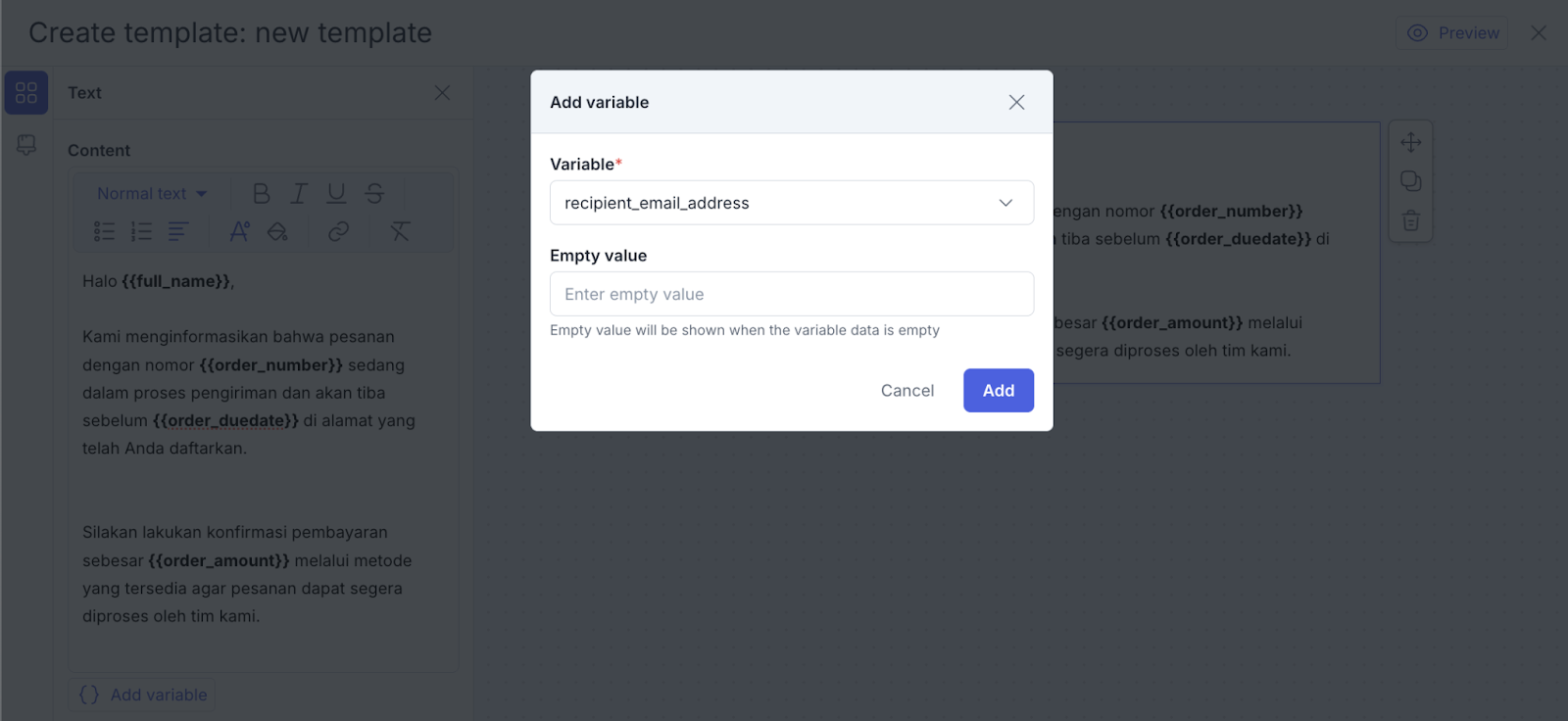Click the Empty value input field
Screen dimensions: 1568x721
tap(791, 294)
